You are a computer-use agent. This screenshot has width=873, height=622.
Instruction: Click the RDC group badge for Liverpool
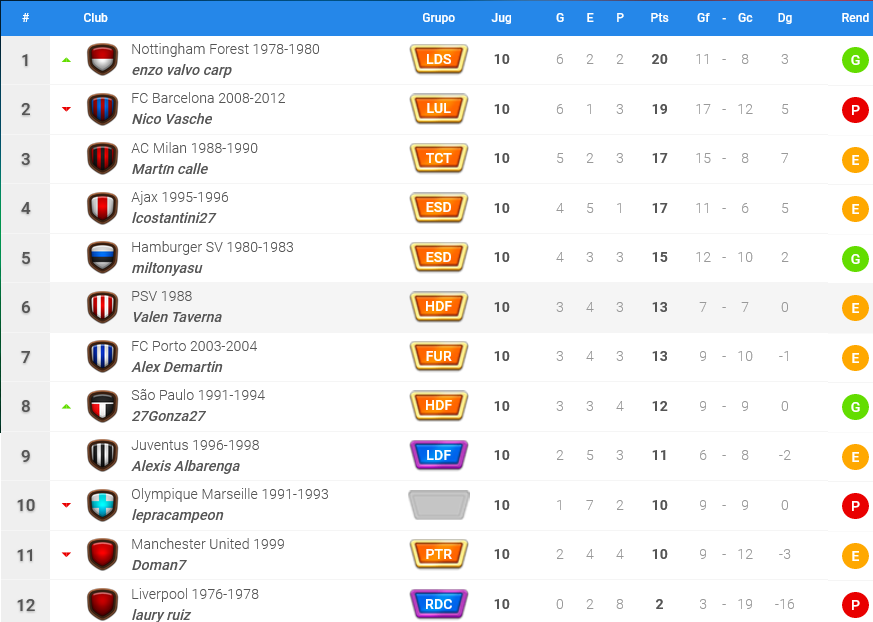(439, 604)
